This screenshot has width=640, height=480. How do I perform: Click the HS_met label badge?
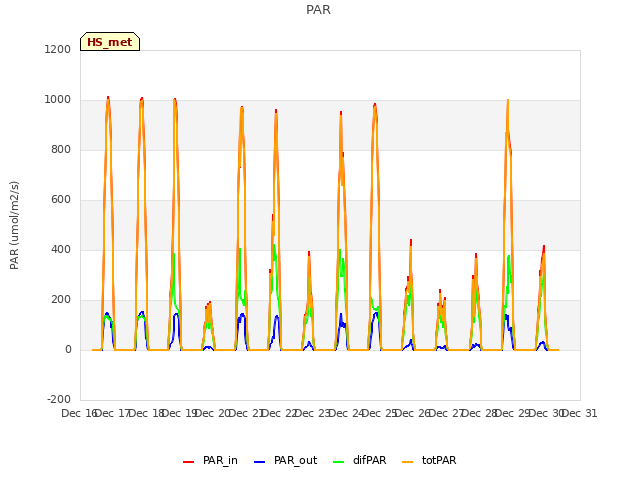click(x=110, y=42)
